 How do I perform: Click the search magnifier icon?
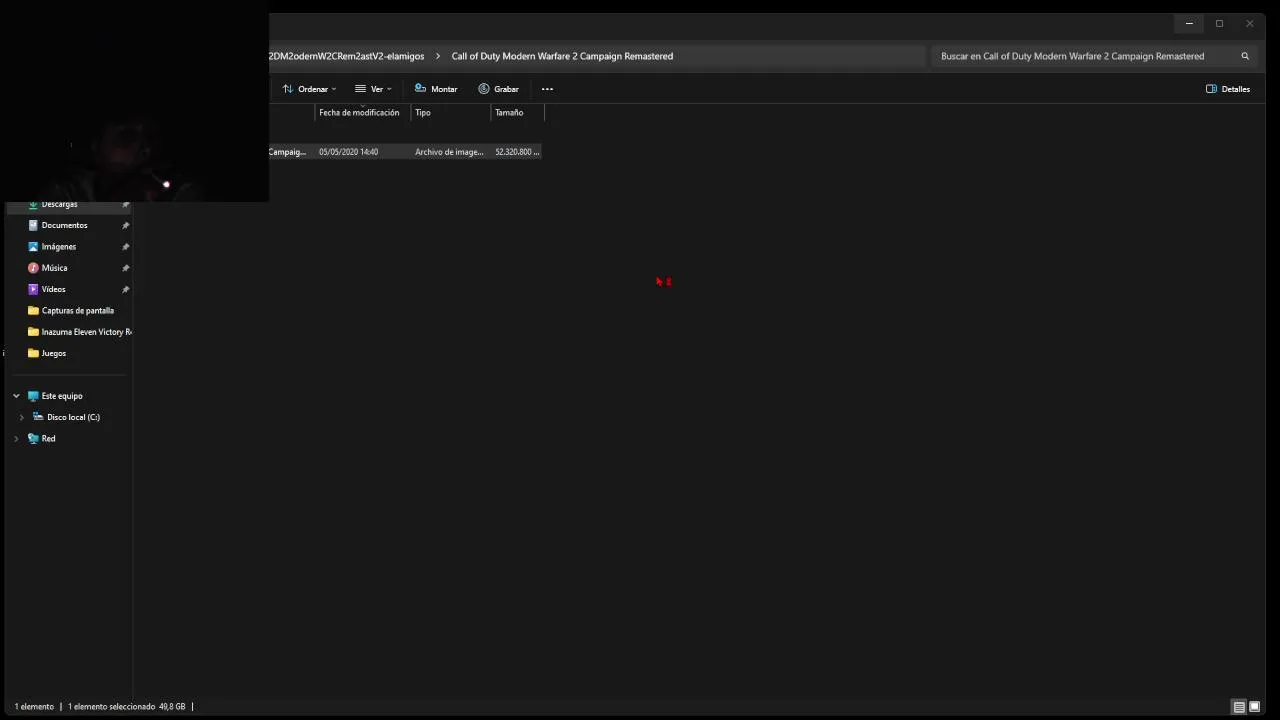[1245, 56]
